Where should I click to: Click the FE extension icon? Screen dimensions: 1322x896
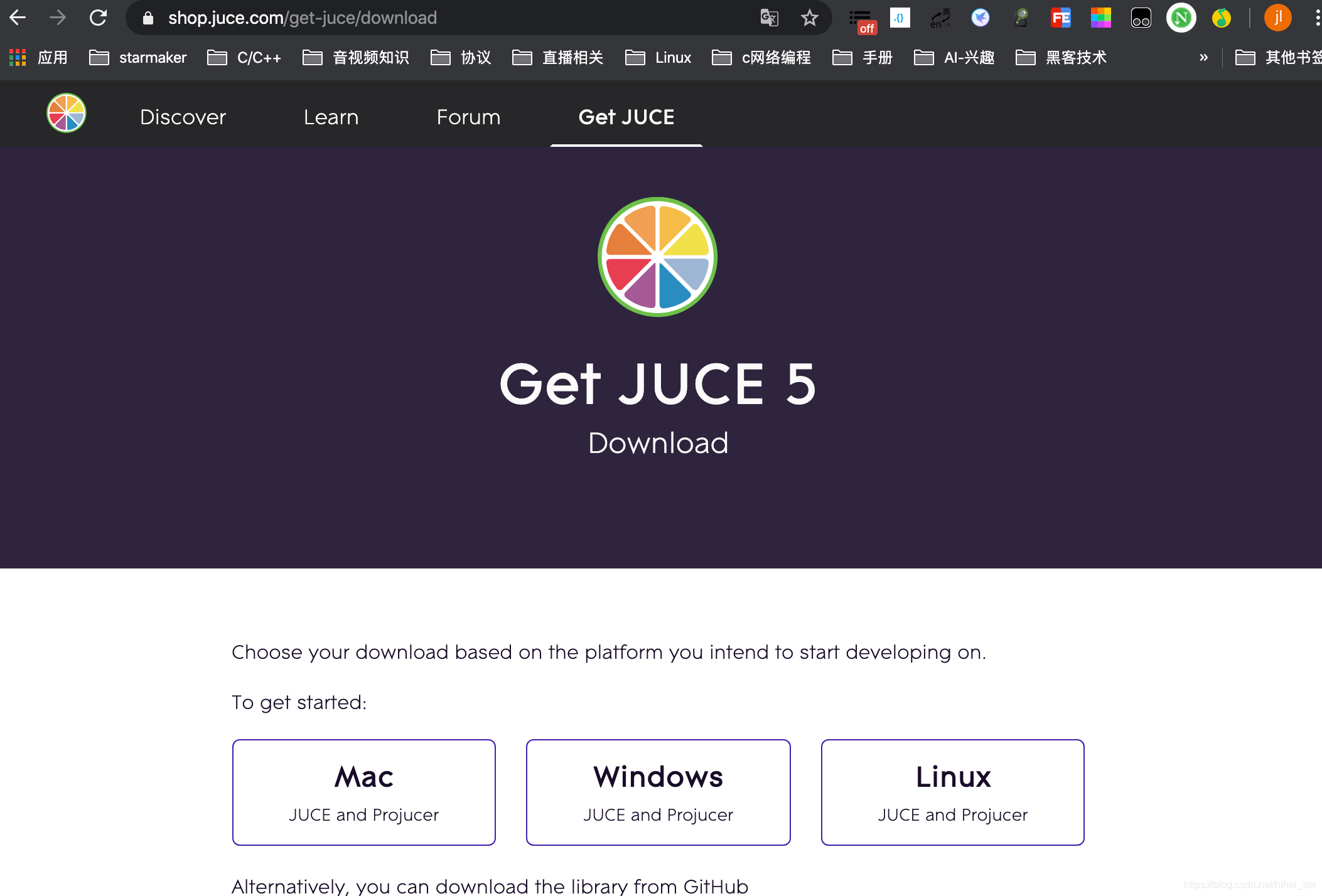pyautogui.click(x=1060, y=18)
